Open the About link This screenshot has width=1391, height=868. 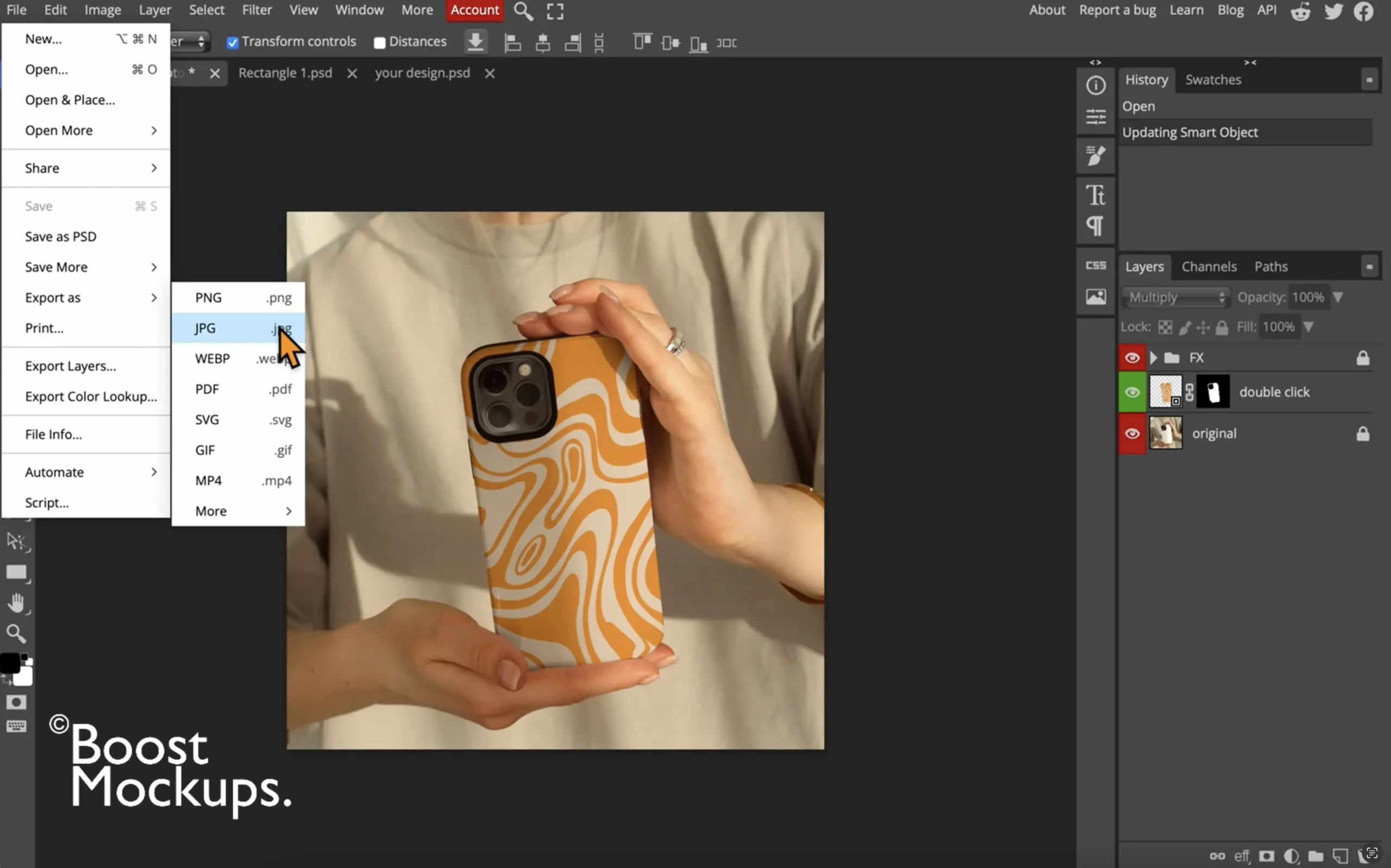click(x=1047, y=10)
